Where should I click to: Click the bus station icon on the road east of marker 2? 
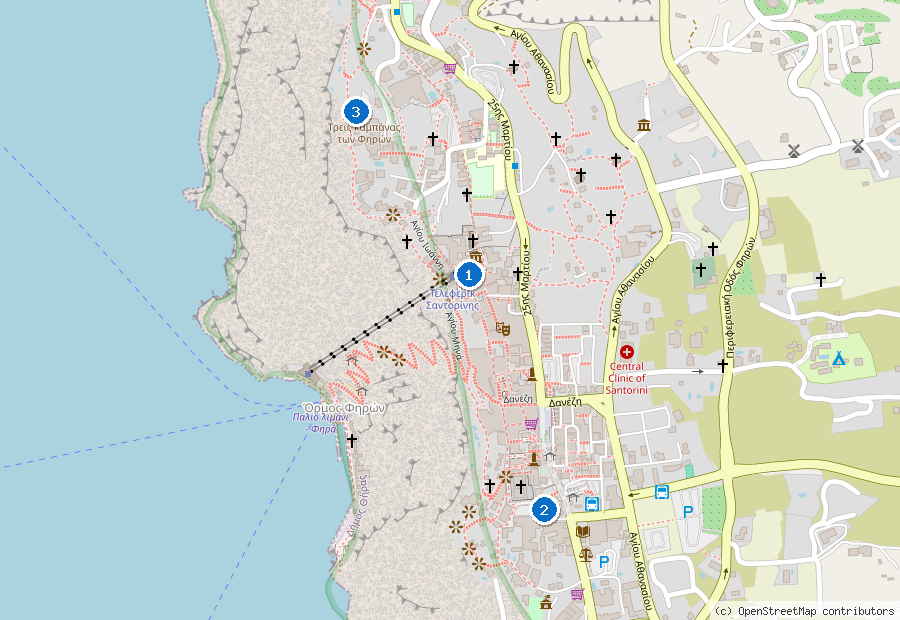coord(662,492)
